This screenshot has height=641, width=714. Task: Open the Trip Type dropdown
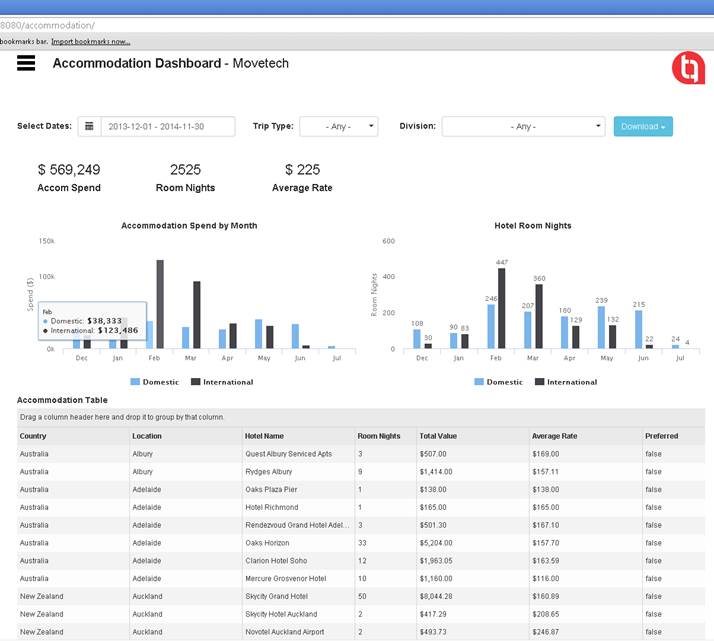[x=339, y=126]
